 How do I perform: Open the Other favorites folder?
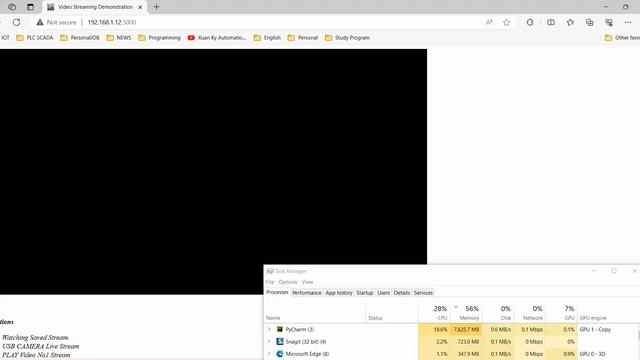[x=622, y=38]
